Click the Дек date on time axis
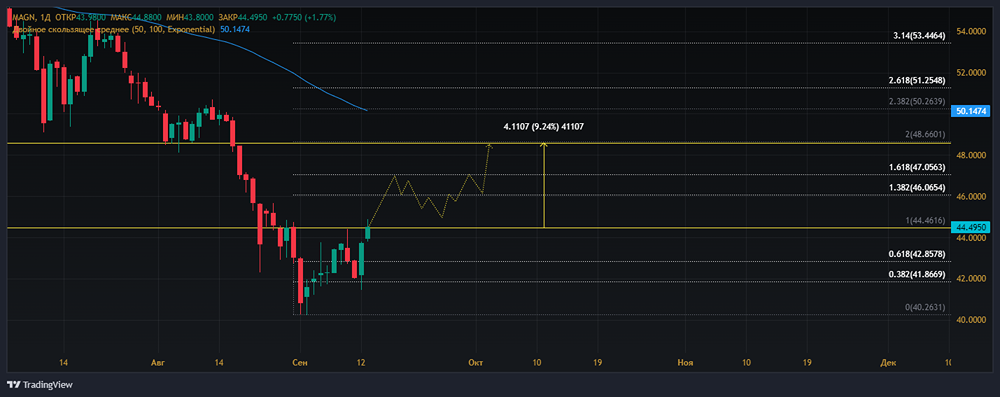 coord(888,363)
